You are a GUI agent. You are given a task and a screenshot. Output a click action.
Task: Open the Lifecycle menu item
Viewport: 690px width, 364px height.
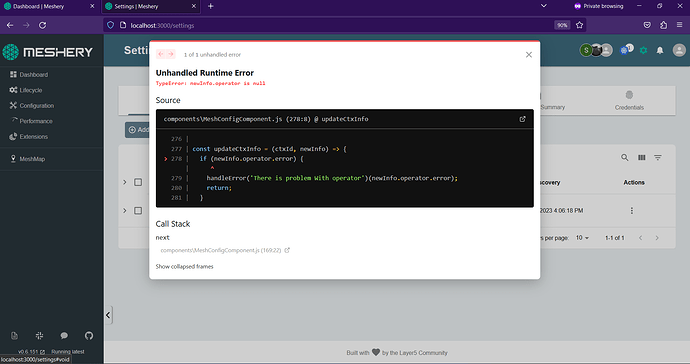[31, 90]
